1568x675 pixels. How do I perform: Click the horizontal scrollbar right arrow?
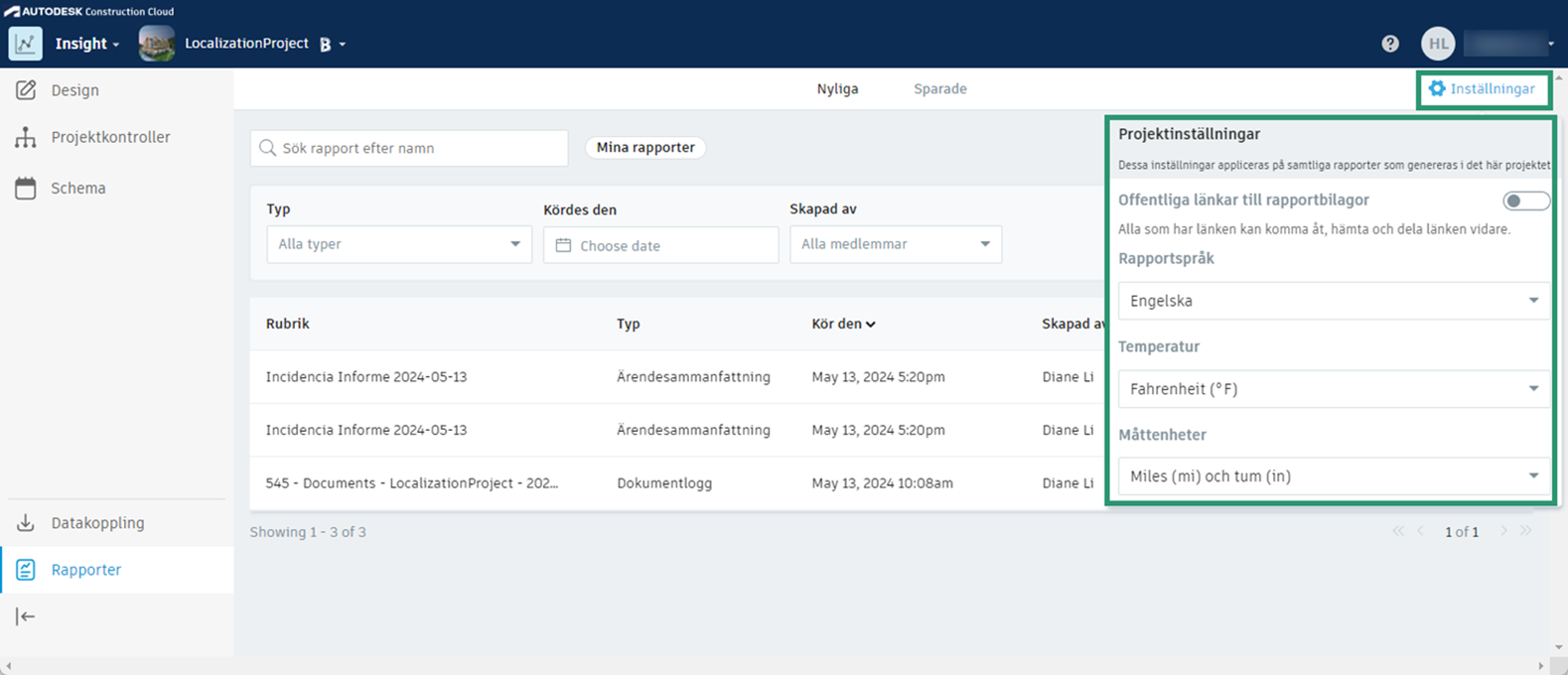[x=1541, y=666]
